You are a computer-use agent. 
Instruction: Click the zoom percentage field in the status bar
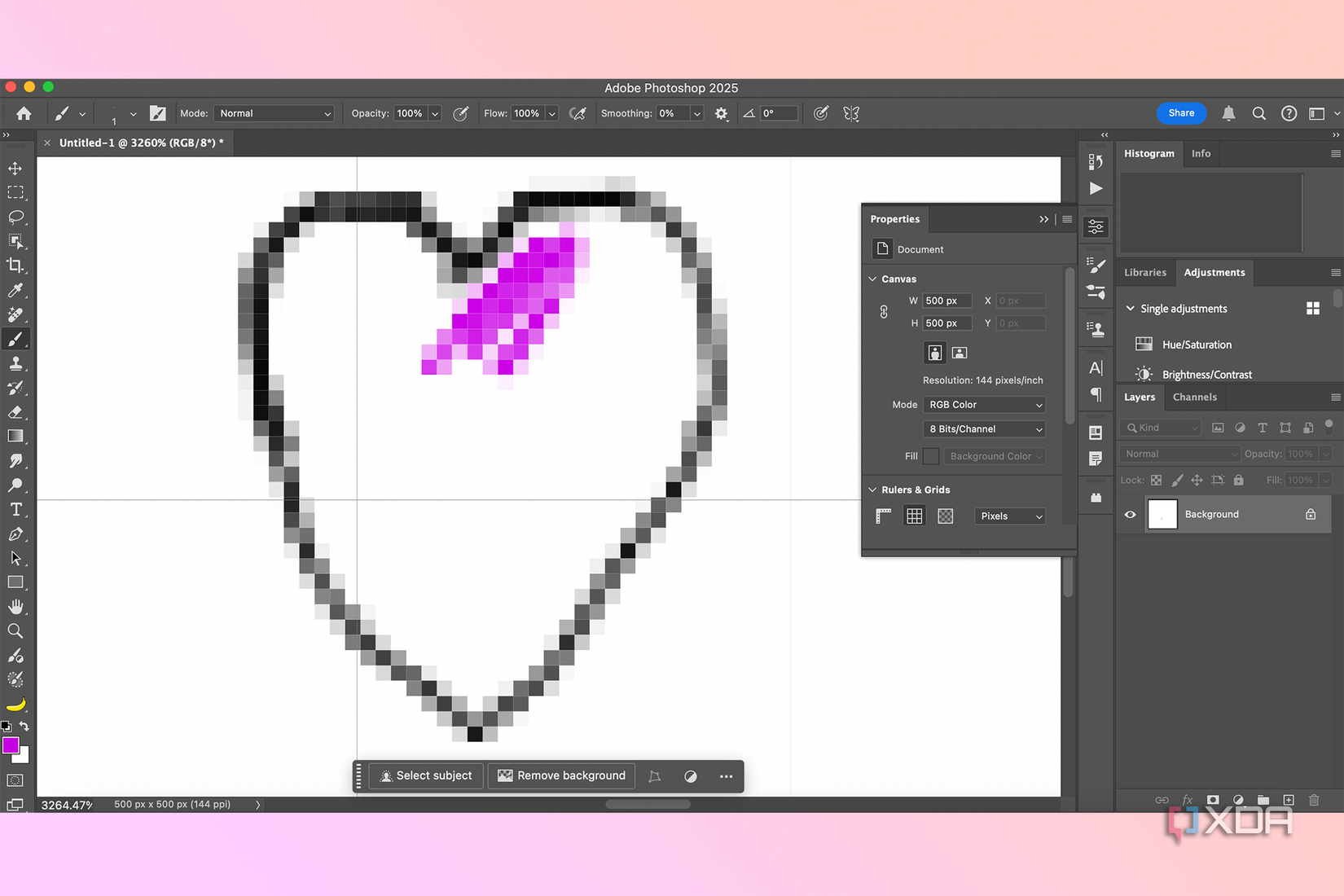coord(65,804)
